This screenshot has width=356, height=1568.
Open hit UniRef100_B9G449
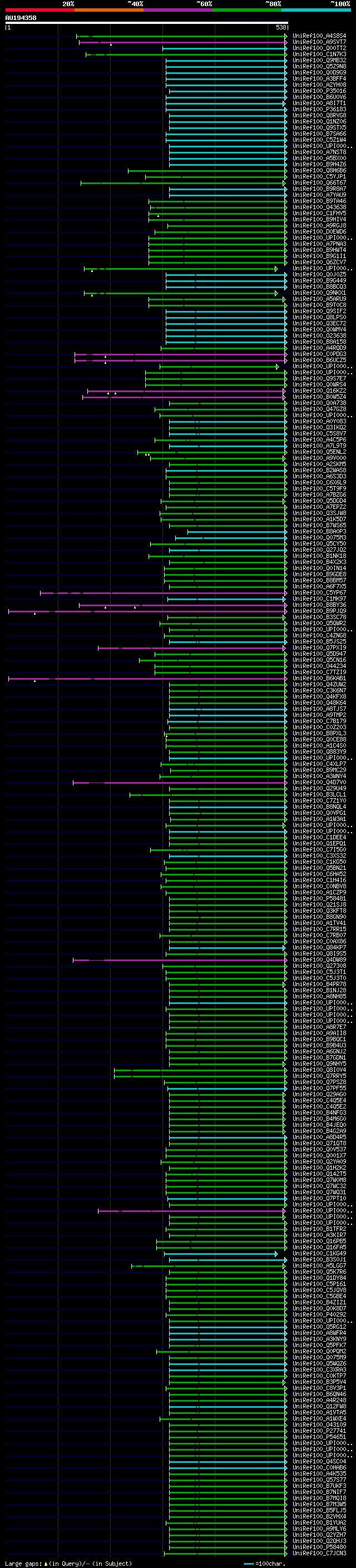(x=319, y=280)
